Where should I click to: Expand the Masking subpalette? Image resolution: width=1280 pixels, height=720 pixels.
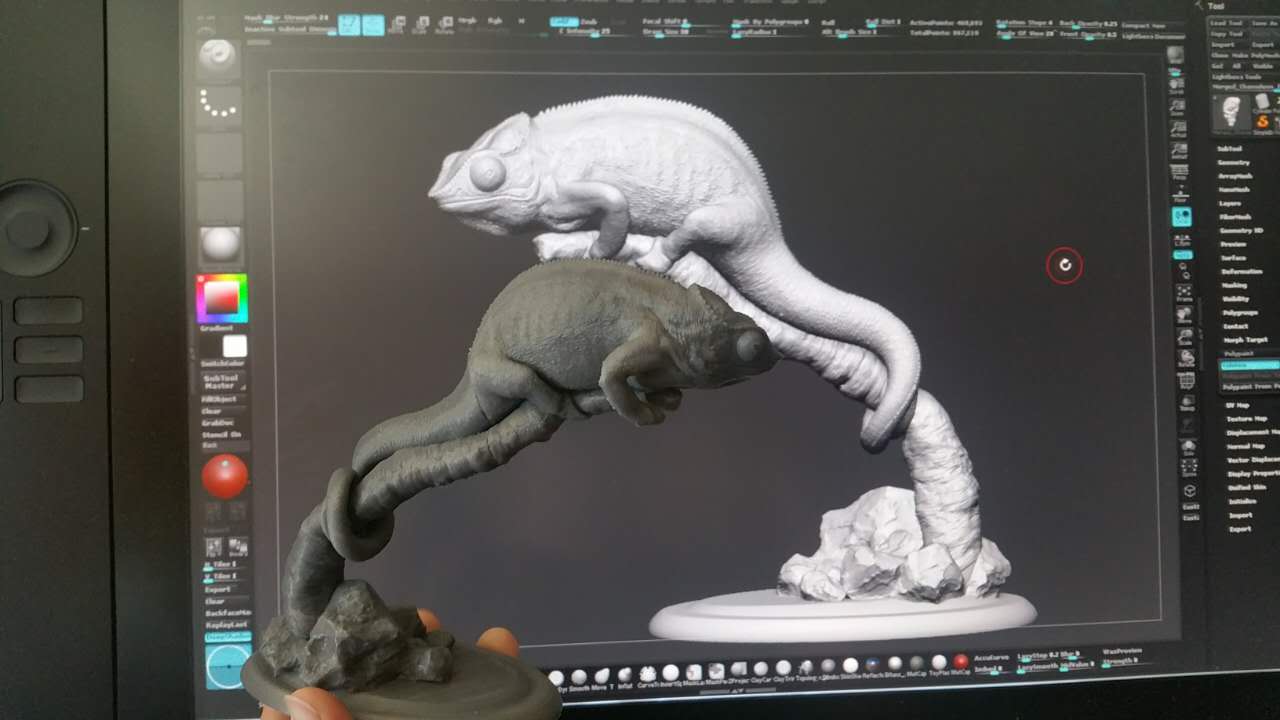[1234, 285]
